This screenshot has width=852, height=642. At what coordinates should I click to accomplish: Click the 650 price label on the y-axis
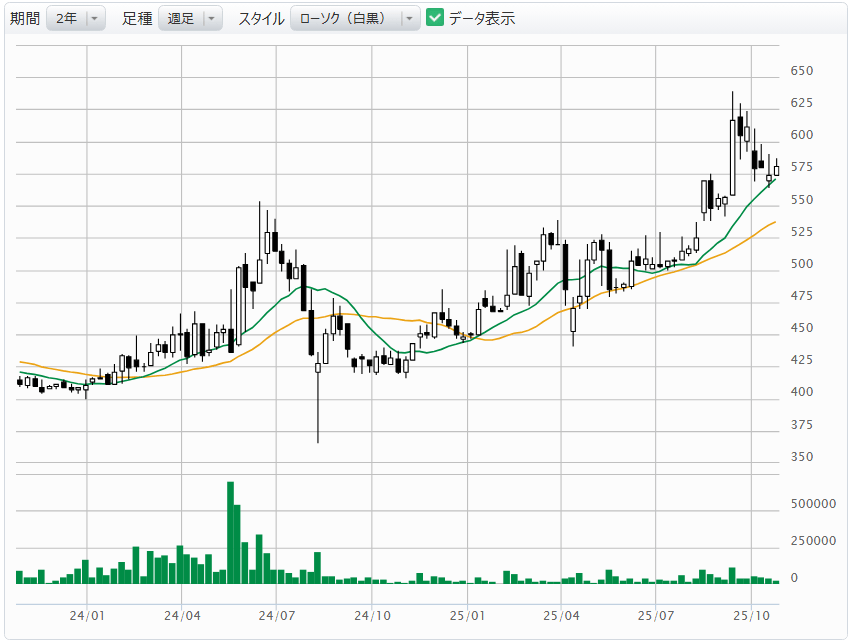[801, 71]
